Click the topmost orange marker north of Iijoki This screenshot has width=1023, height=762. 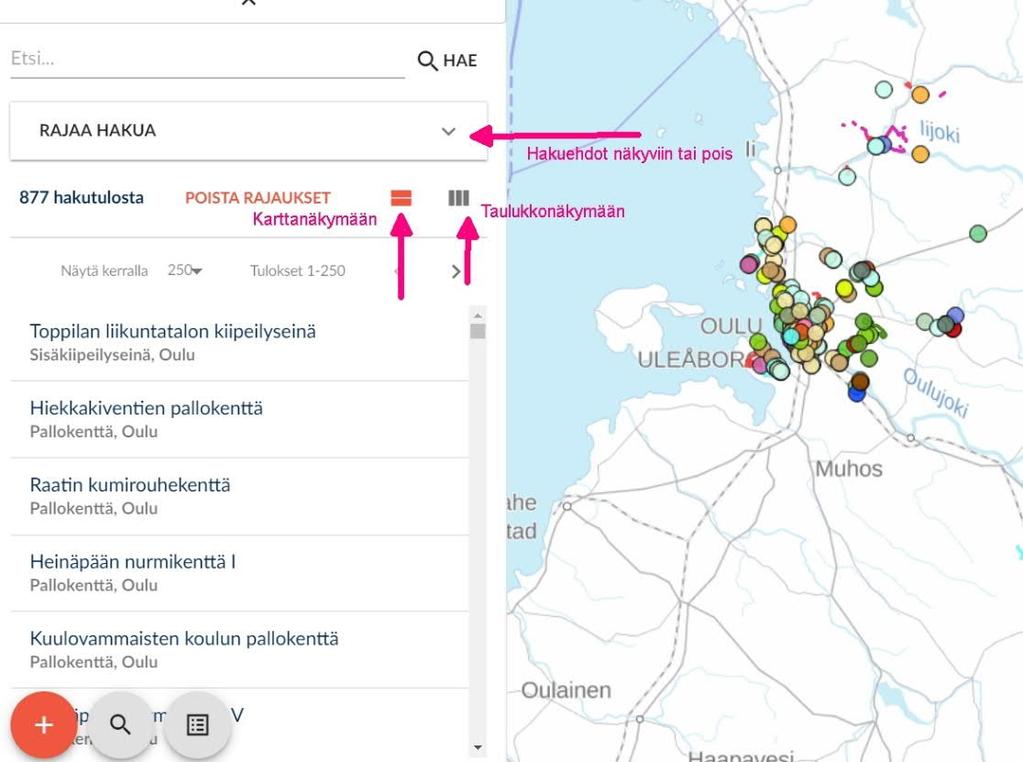[920, 95]
